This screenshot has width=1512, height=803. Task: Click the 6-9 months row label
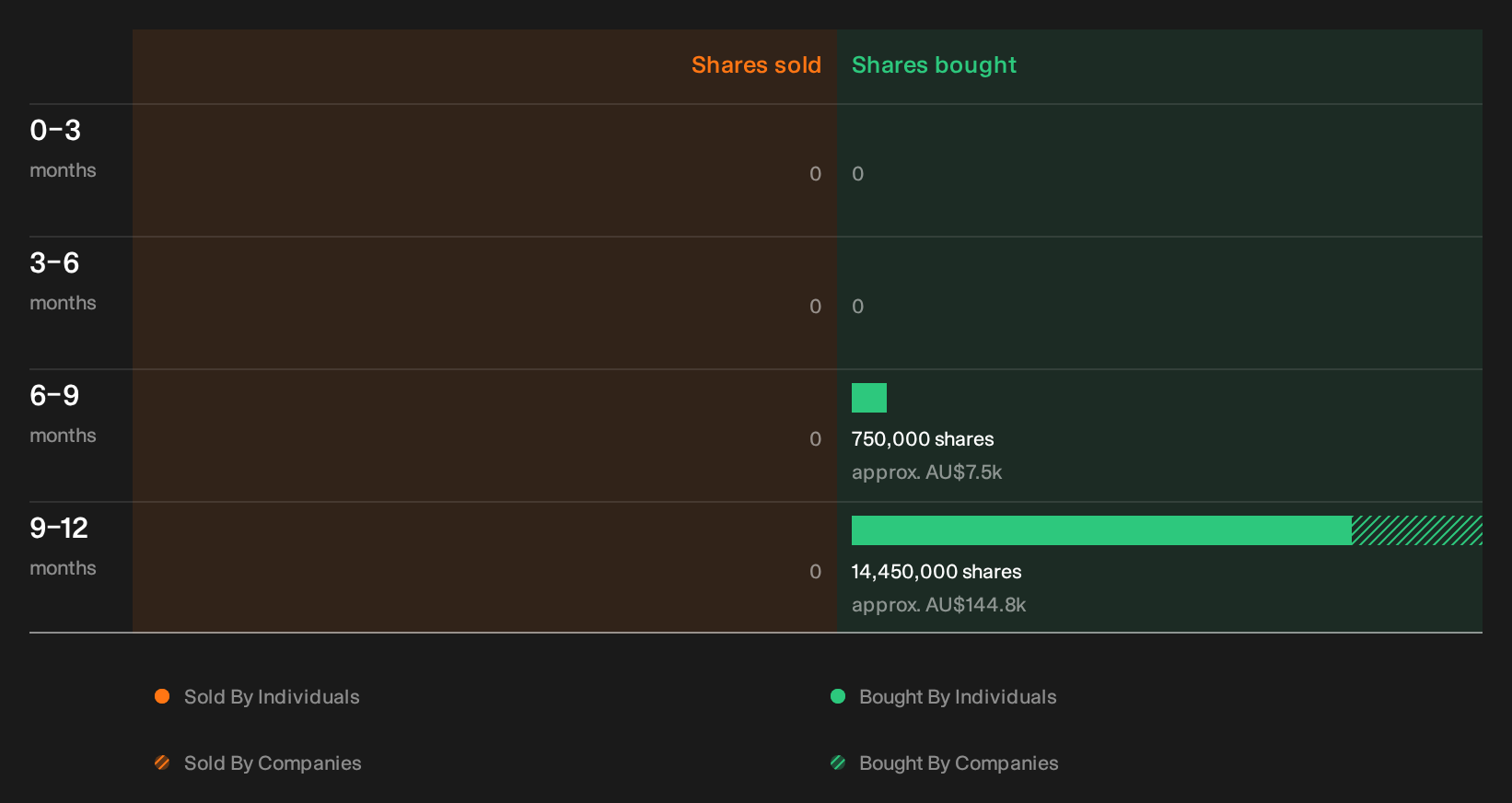[63, 414]
